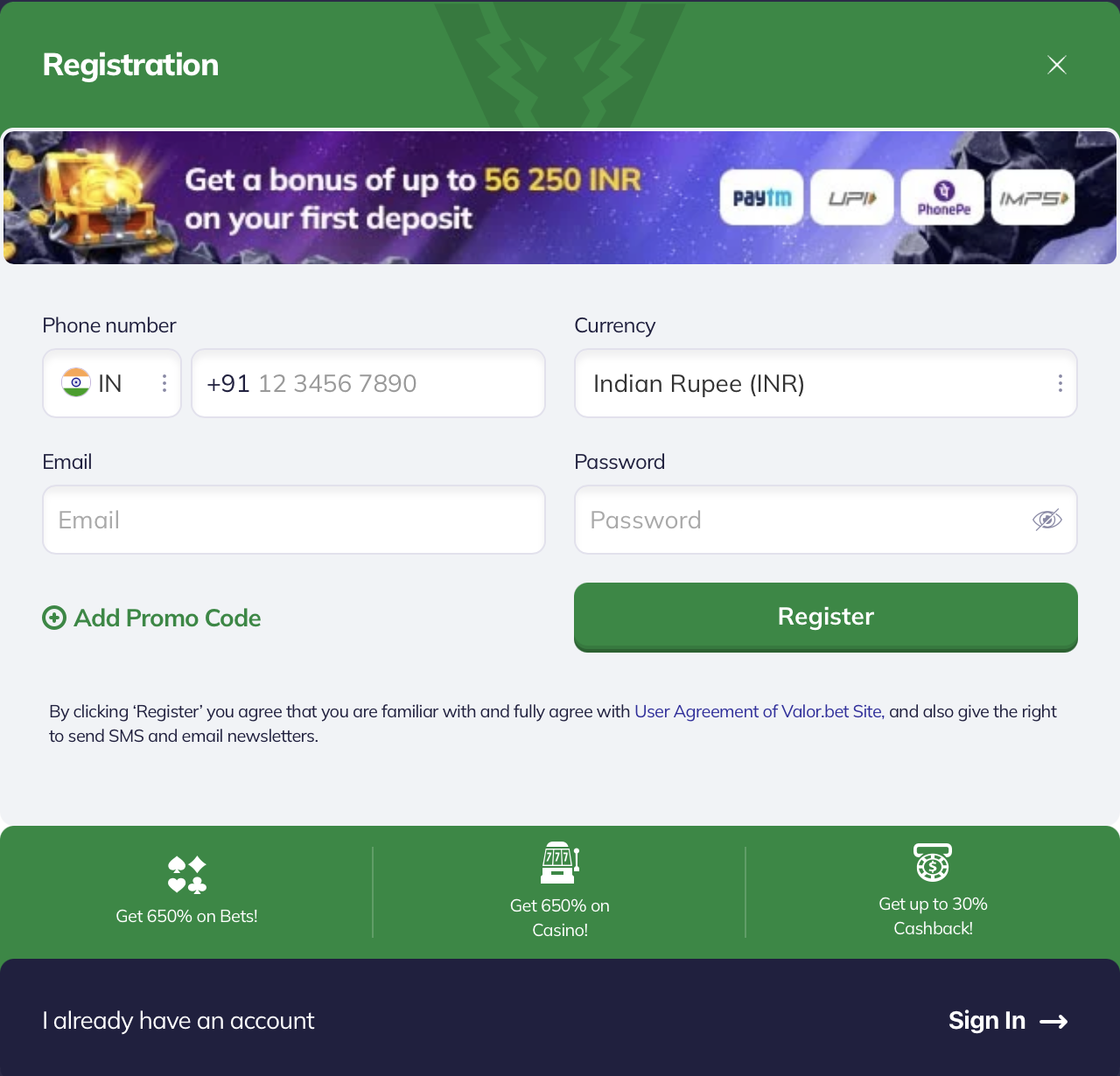This screenshot has height=1076, width=1120.
Task: Focus the Password input field
Action: click(826, 520)
